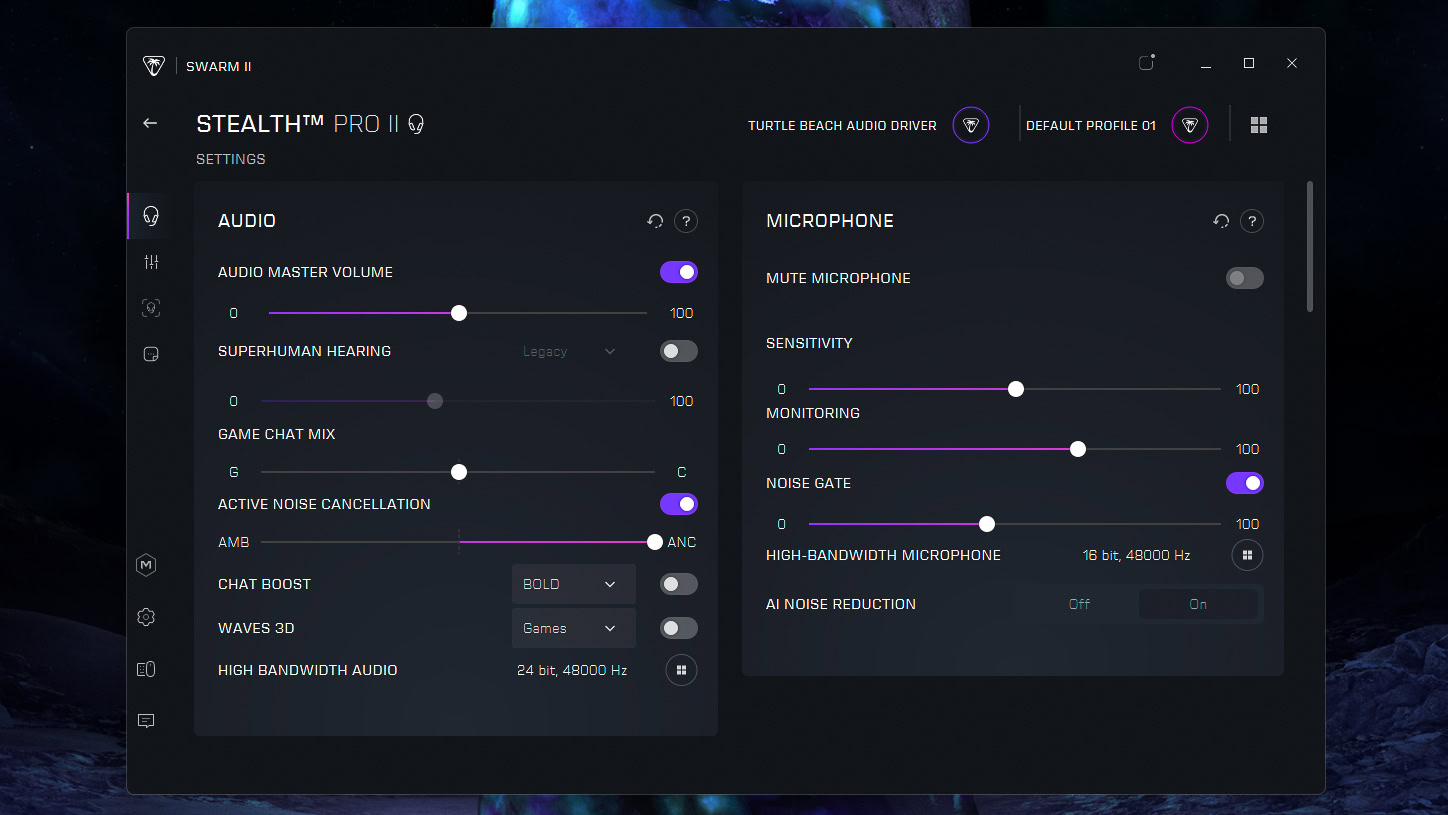This screenshot has width=1448, height=815.
Task: Open app settings gear icon
Action: [x=146, y=617]
